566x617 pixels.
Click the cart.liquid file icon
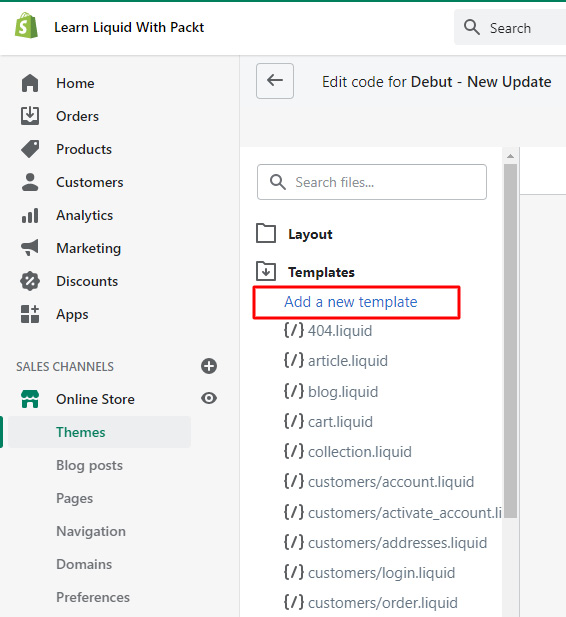click(294, 421)
